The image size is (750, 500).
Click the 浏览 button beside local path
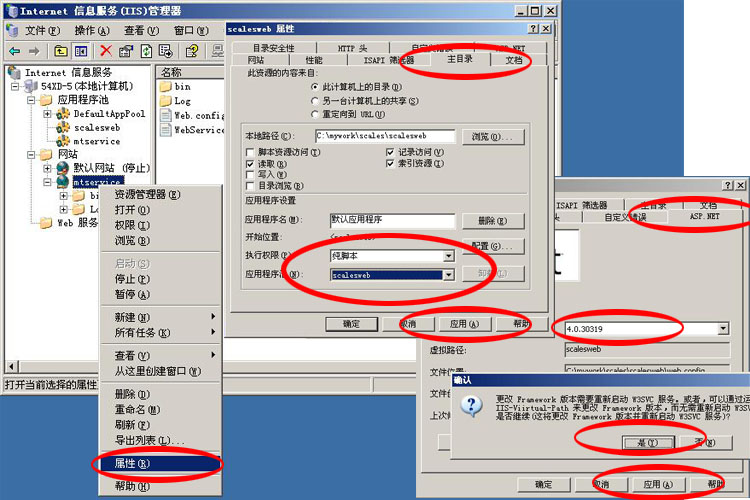[x=493, y=137]
